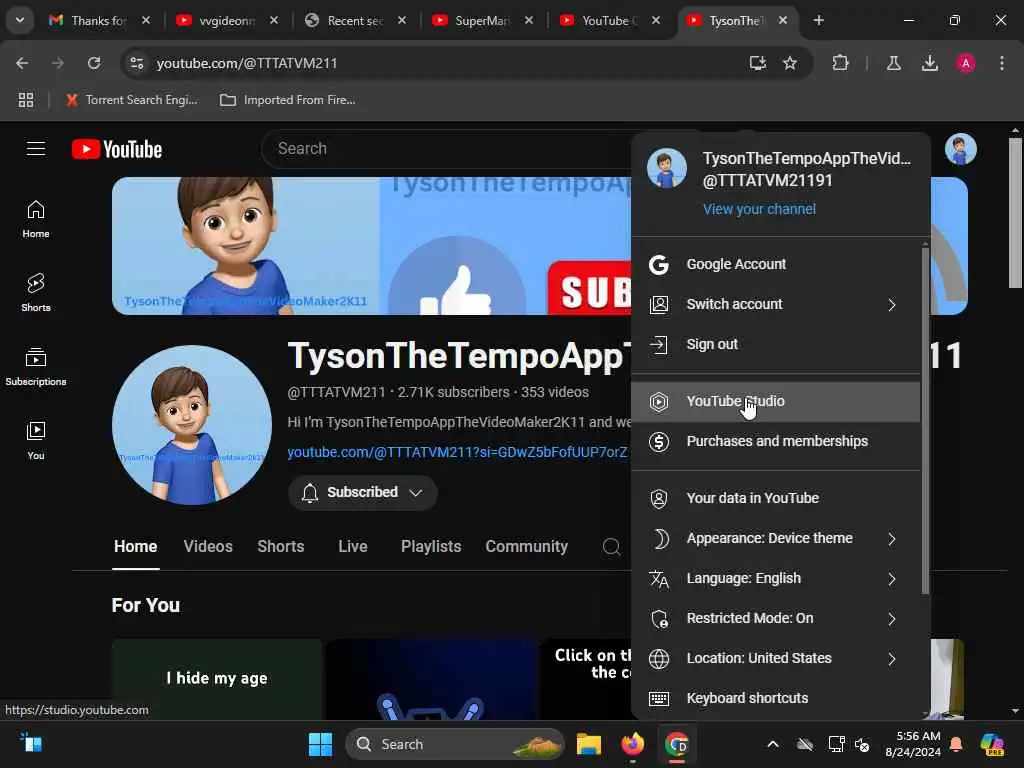This screenshot has width=1024, height=768.
Task: Open the You section in sidebar
Action: [36, 441]
